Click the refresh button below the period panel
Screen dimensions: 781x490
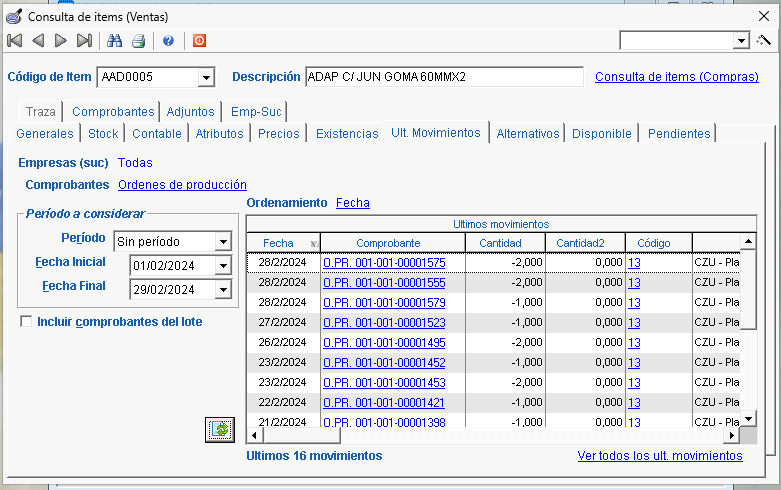point(220,429)
